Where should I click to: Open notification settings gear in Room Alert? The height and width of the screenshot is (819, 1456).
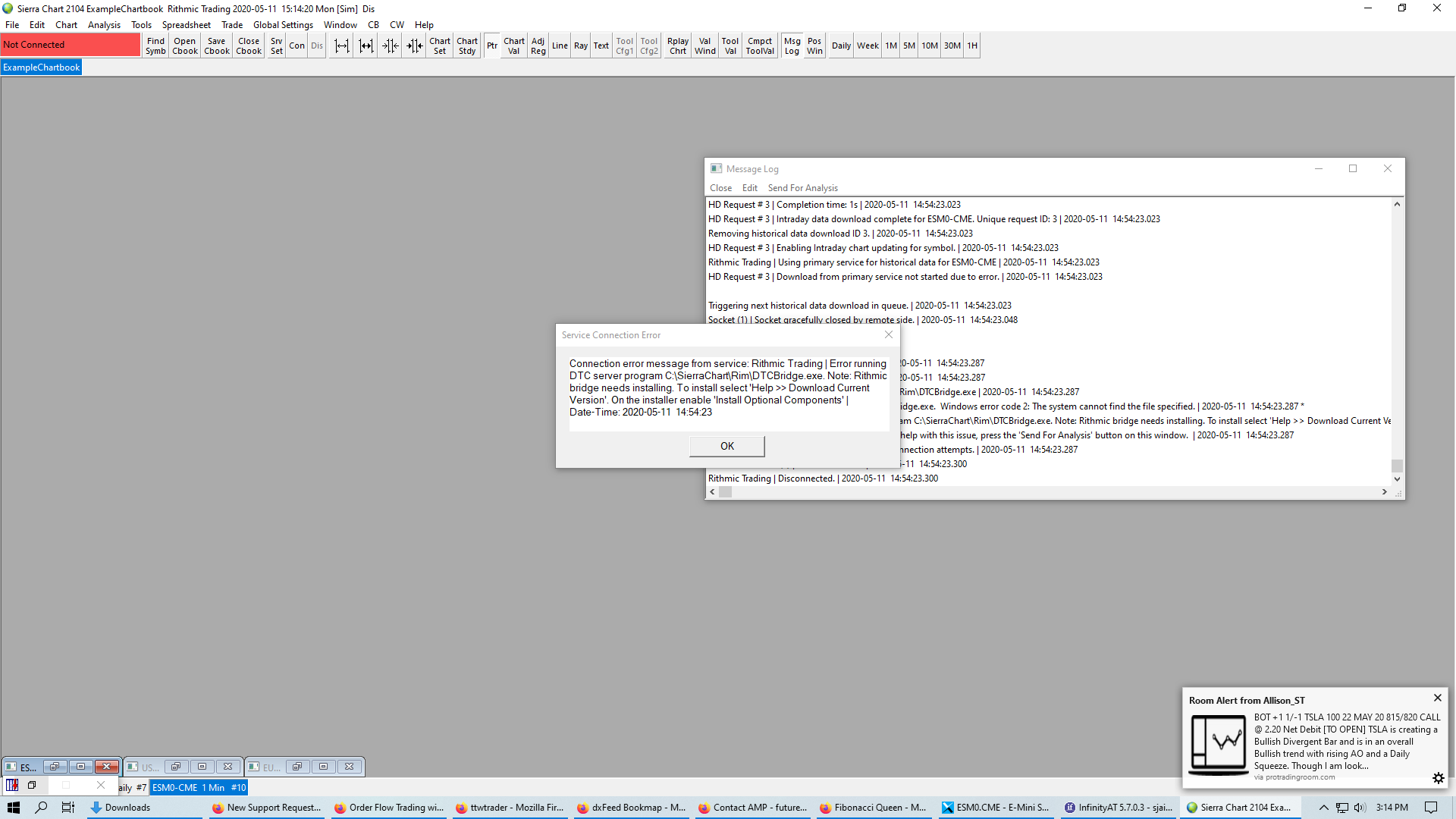click(1438, 778)
